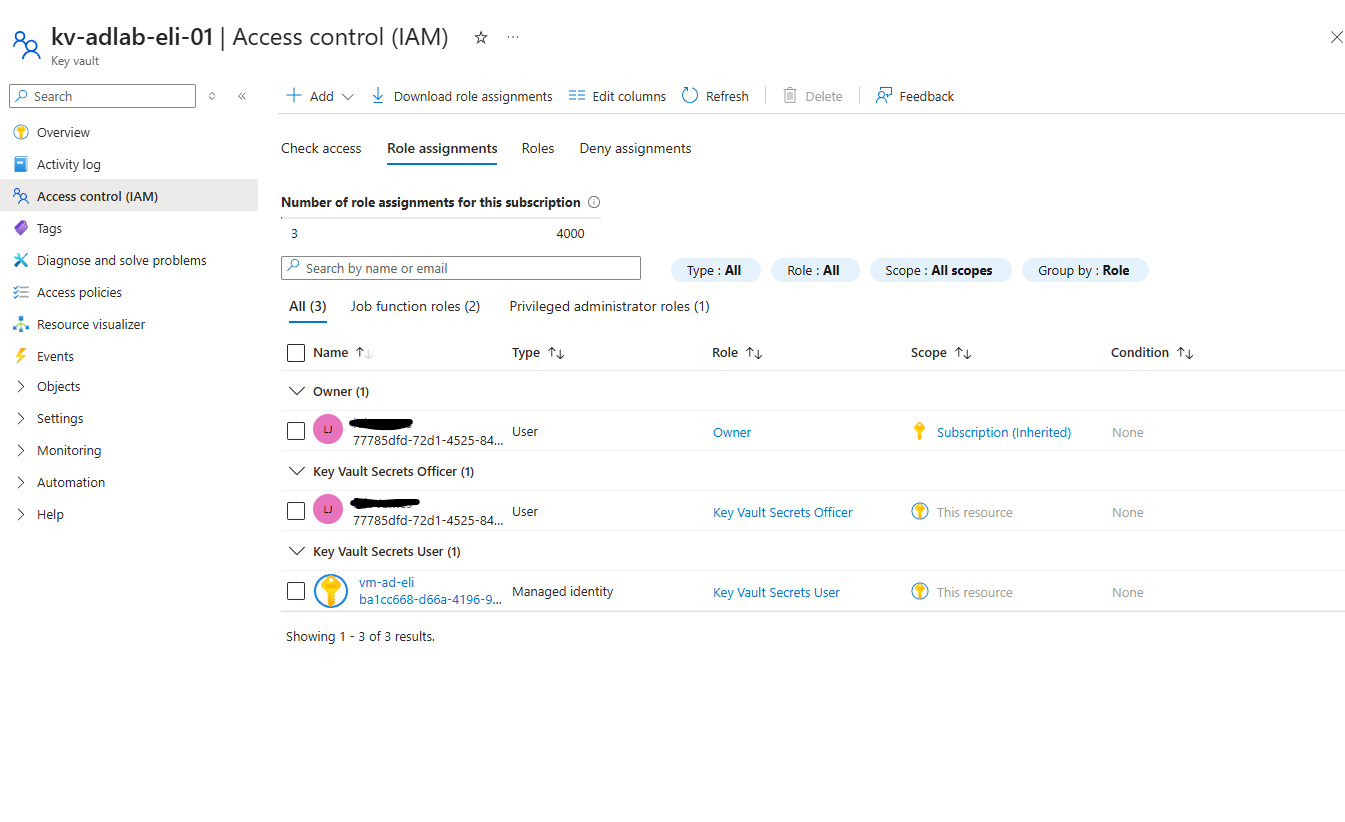Expand the Automation section
Viewport: 1345px width, 822px height.
click(70, 482)
